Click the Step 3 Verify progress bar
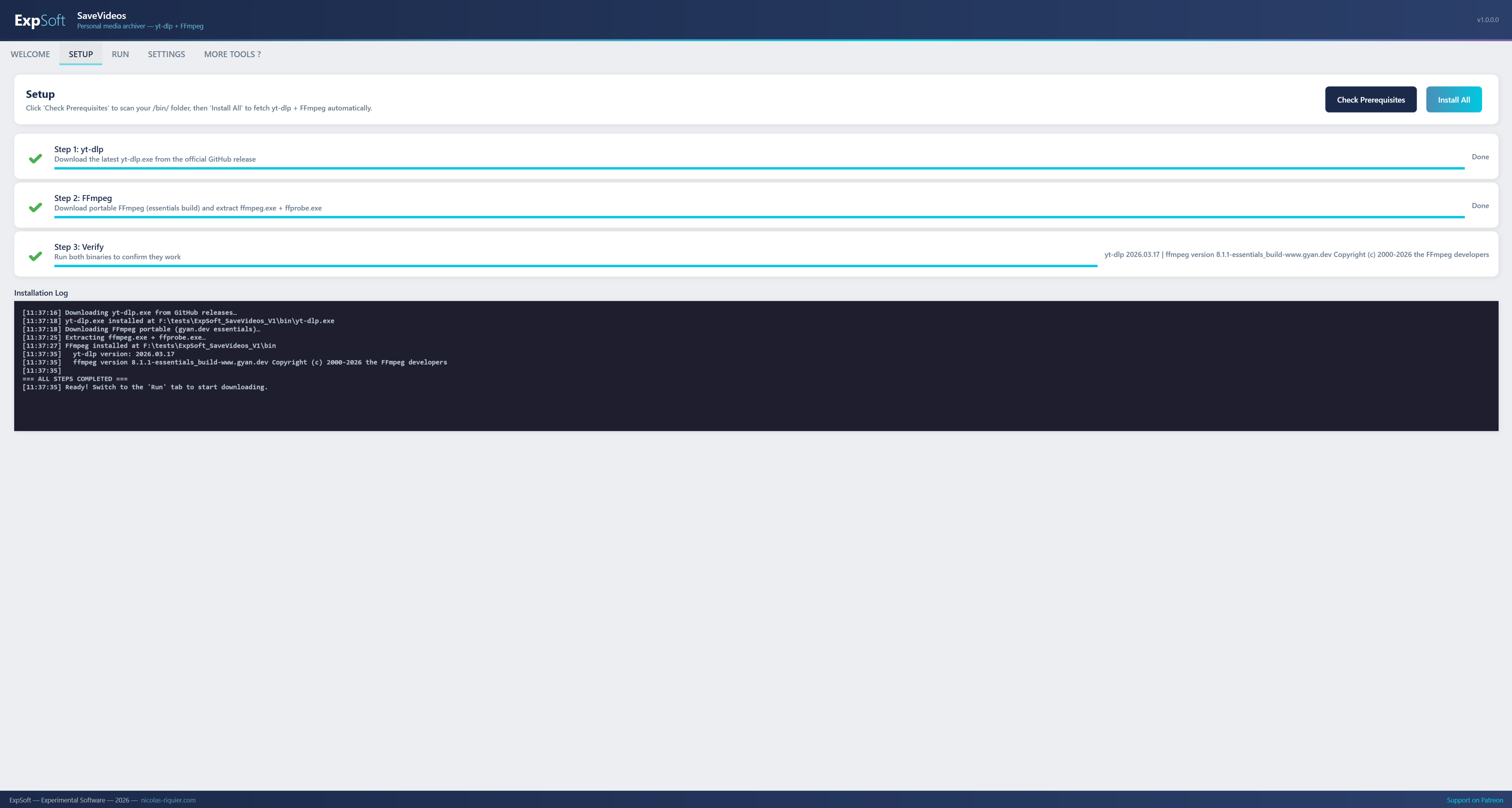Image resolution: width=1512 pixels, height=808 pixels. pos(576,265)
